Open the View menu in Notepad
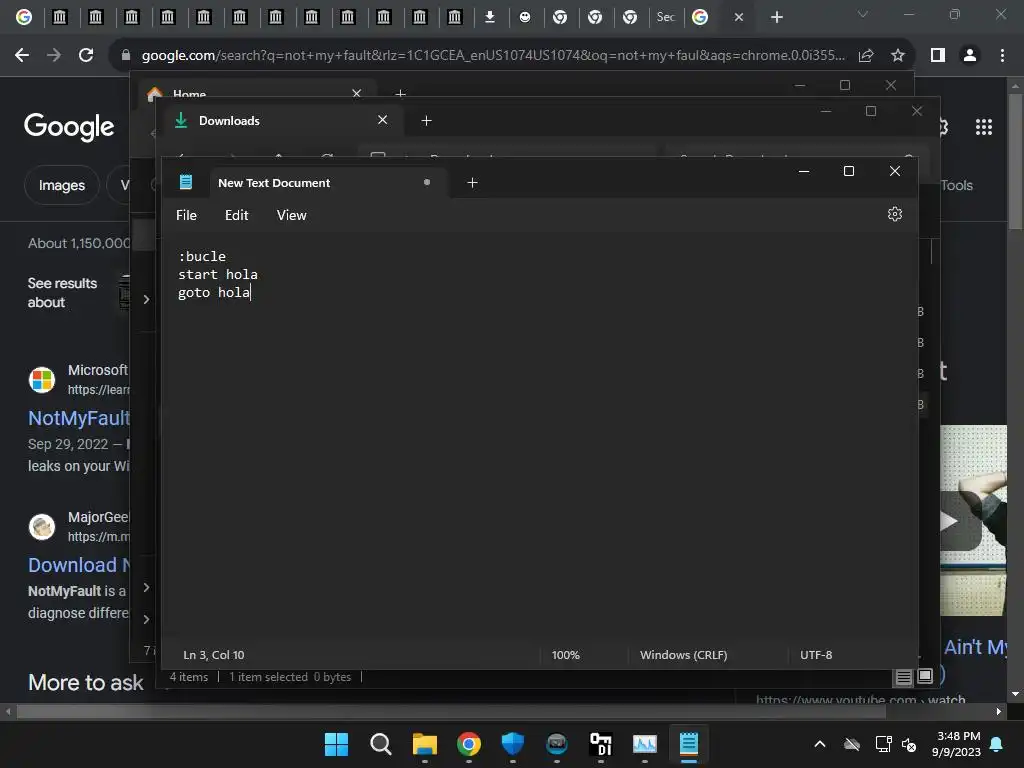This screenshot has width=1024, height=768. 291,216
